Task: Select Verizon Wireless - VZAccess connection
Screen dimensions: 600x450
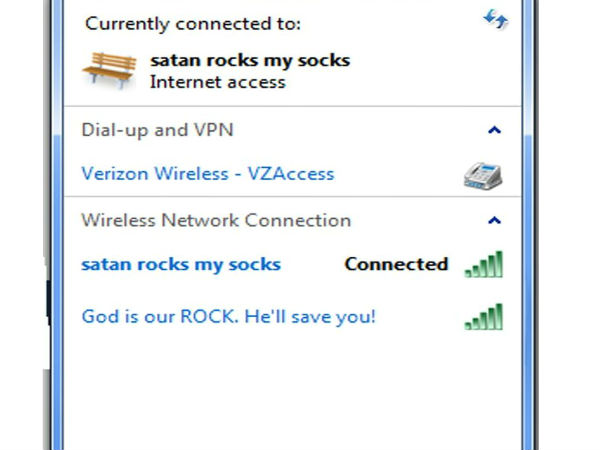Action: (207, 174)
